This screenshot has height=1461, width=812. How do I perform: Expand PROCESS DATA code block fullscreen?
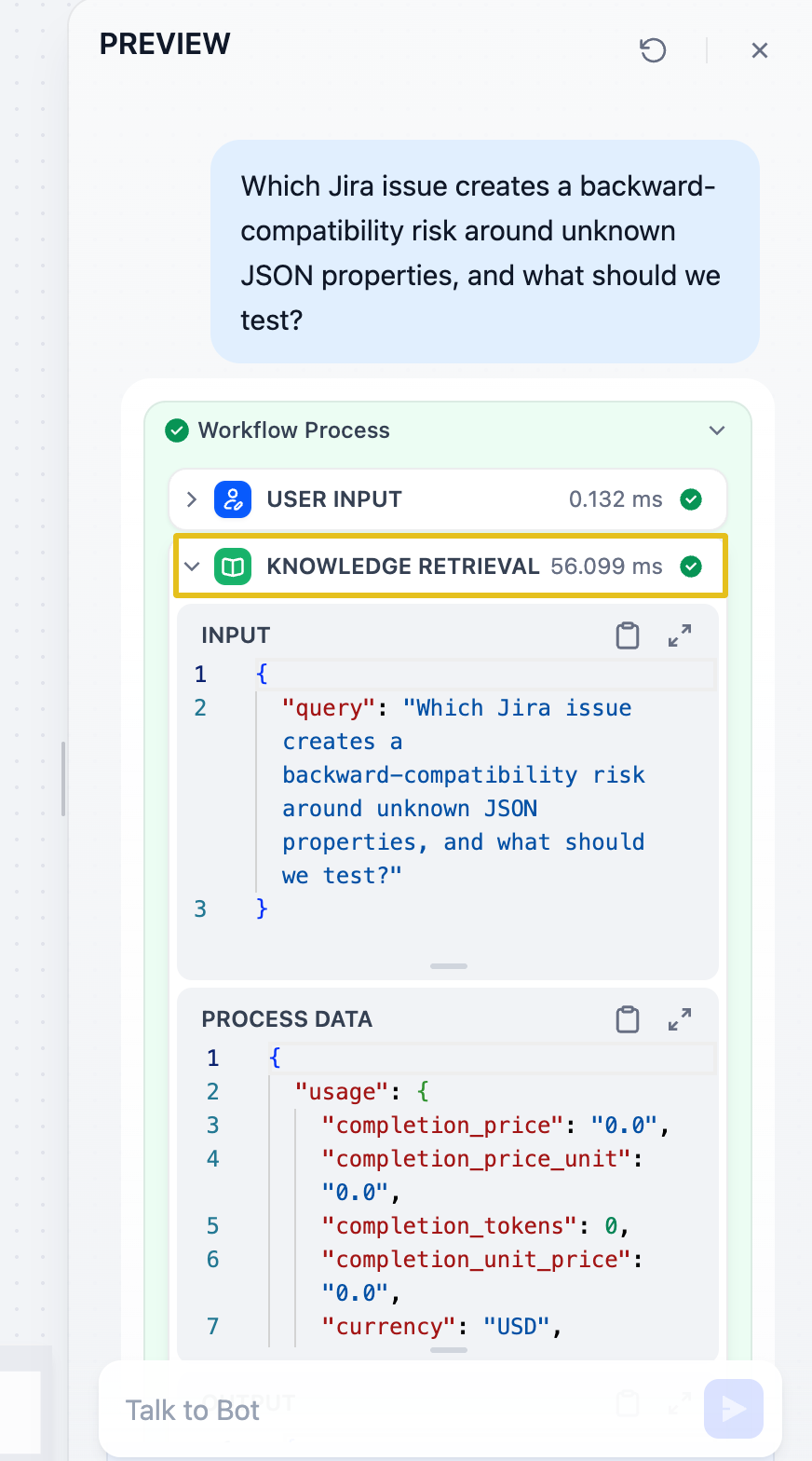tap(680, 1019)
